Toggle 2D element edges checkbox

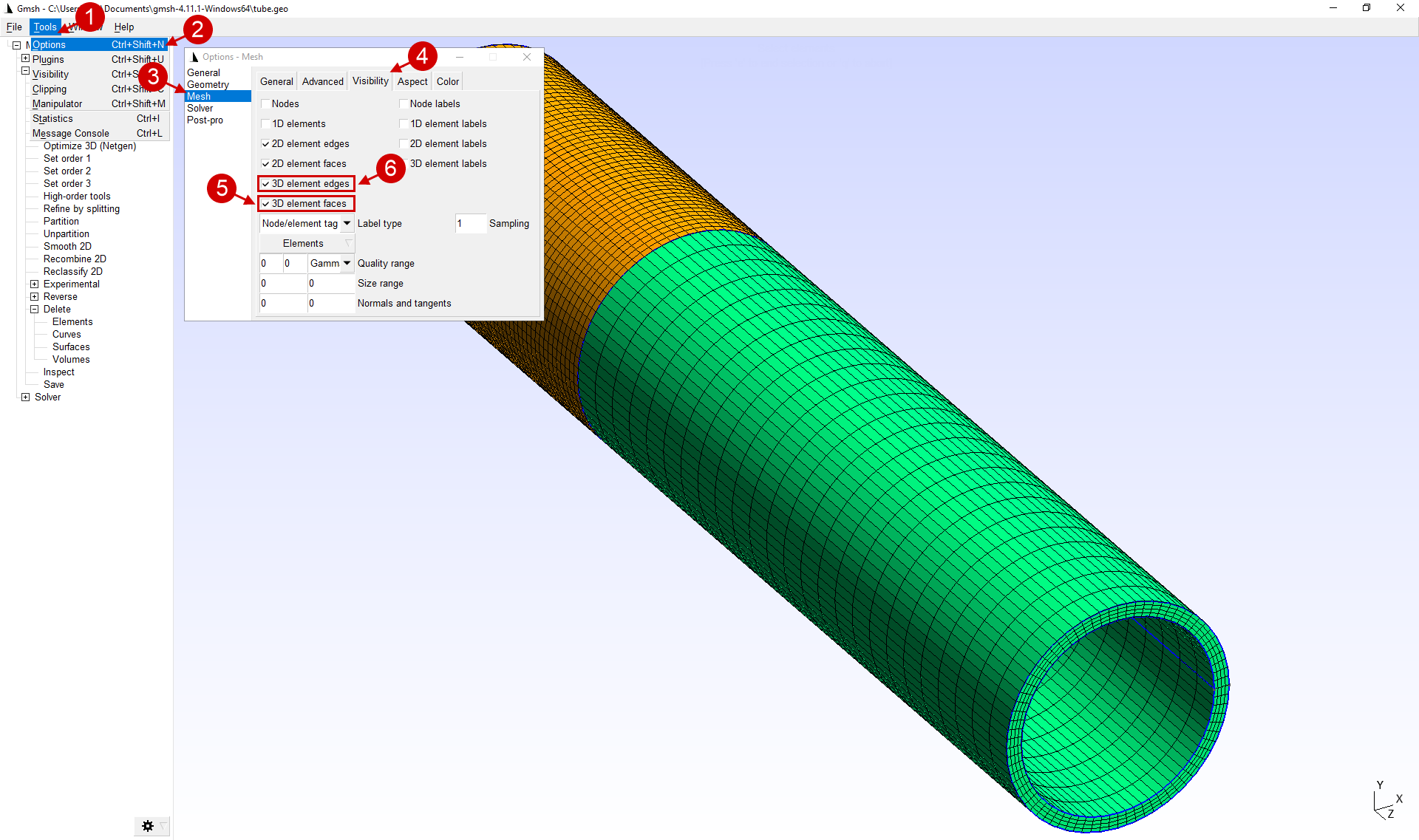265,144
